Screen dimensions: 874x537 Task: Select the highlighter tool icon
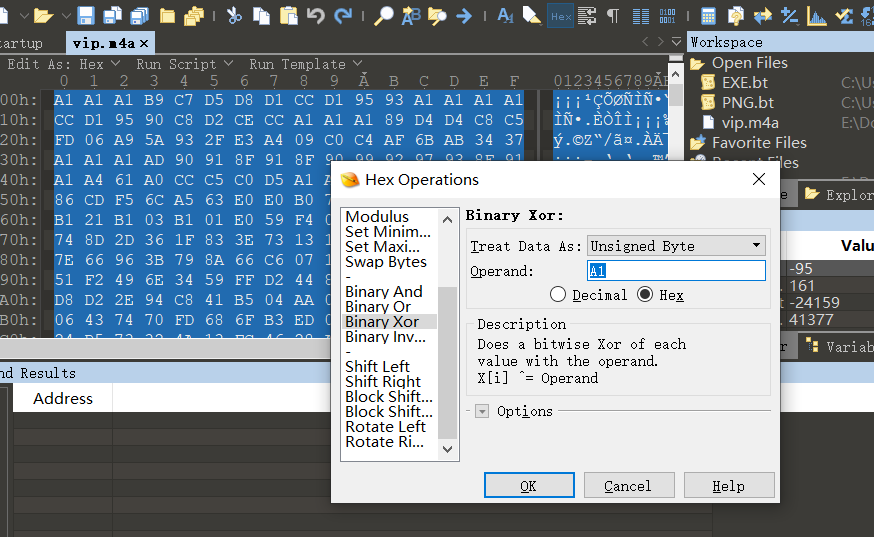[532, 16]
